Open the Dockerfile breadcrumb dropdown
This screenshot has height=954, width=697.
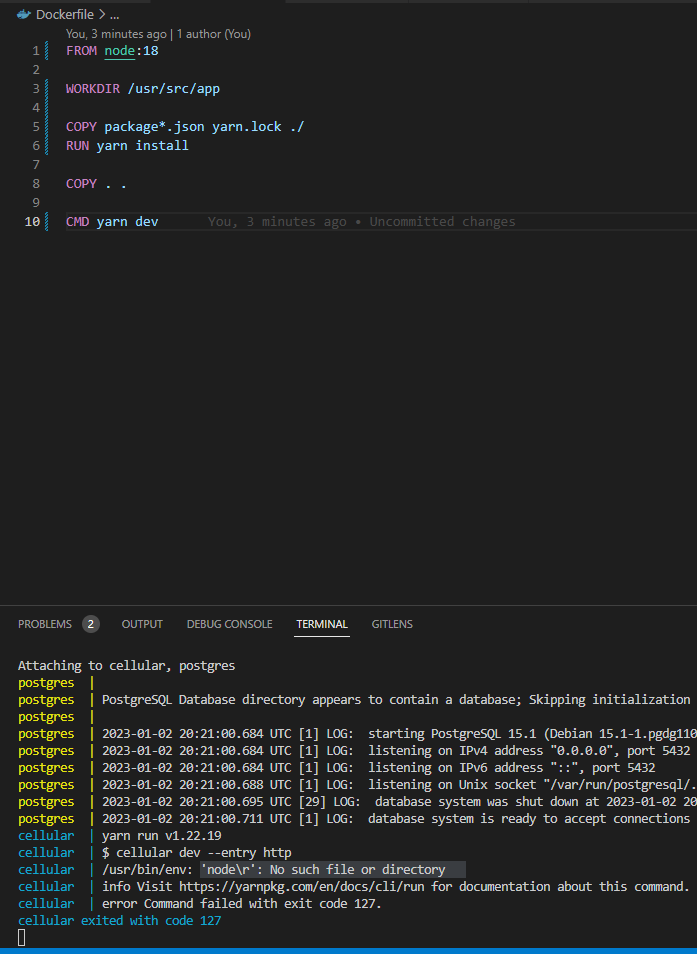pos(66,14)
